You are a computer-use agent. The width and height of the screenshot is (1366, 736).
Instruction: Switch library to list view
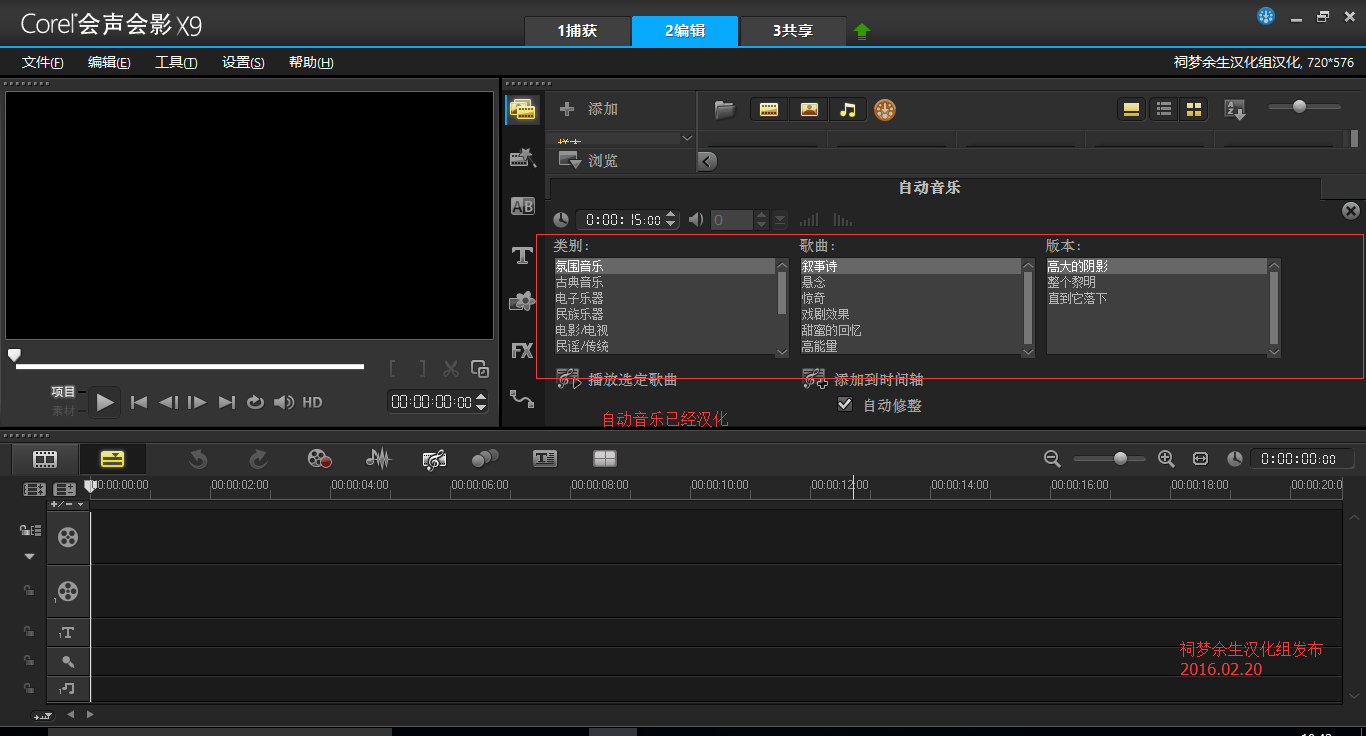[x=1164, y=109]
